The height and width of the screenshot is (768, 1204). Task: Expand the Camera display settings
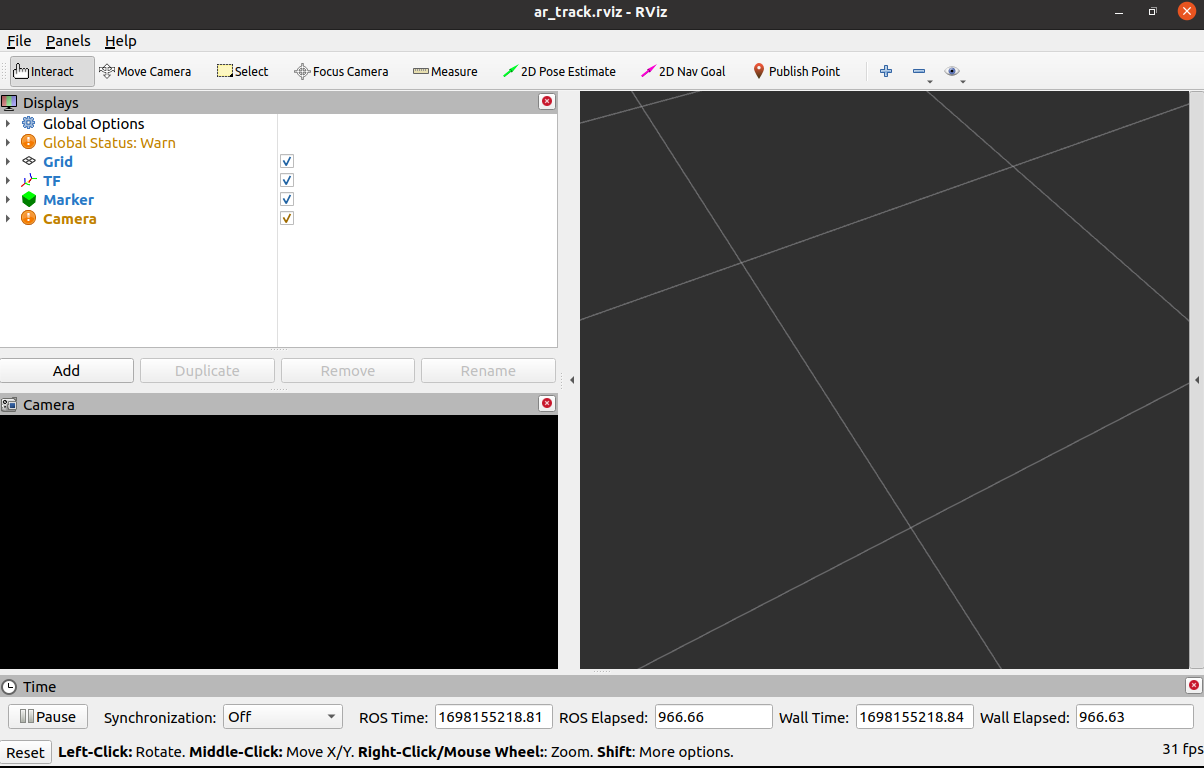[x=9, y=218]
